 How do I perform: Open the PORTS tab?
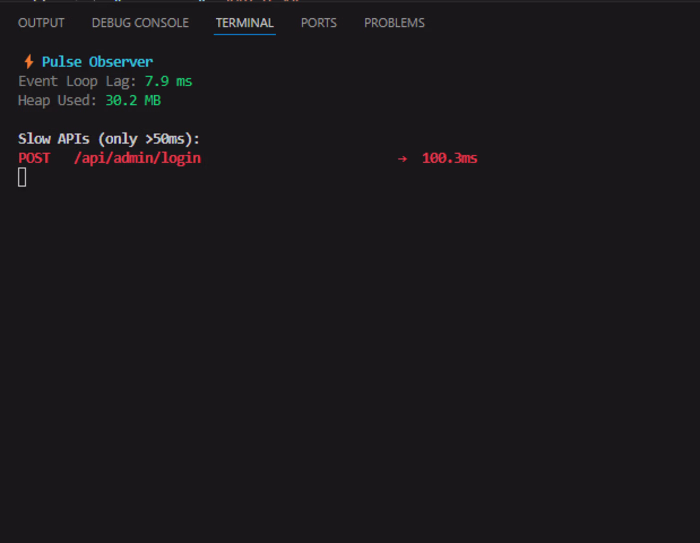(x=319, y=23)
